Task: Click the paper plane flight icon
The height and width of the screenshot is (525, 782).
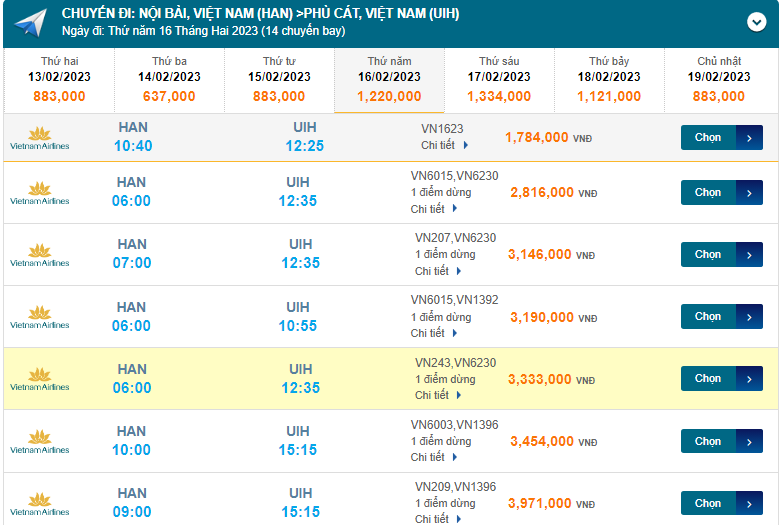Action: pyautogui.click(x=30, y=23)
